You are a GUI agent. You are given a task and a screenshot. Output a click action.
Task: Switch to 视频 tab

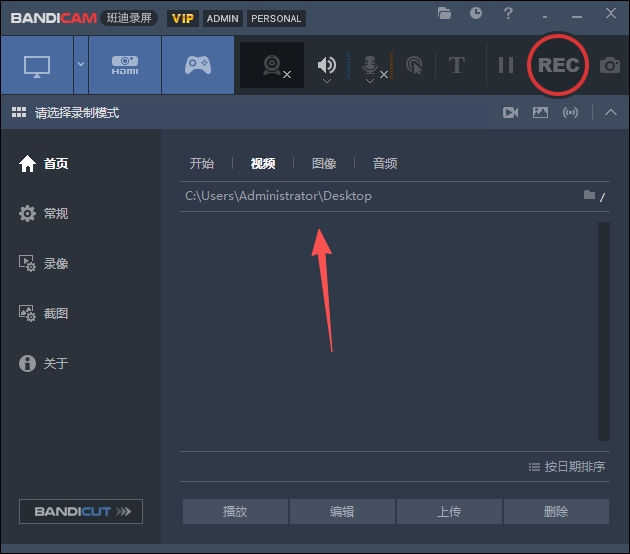point(263,164)
